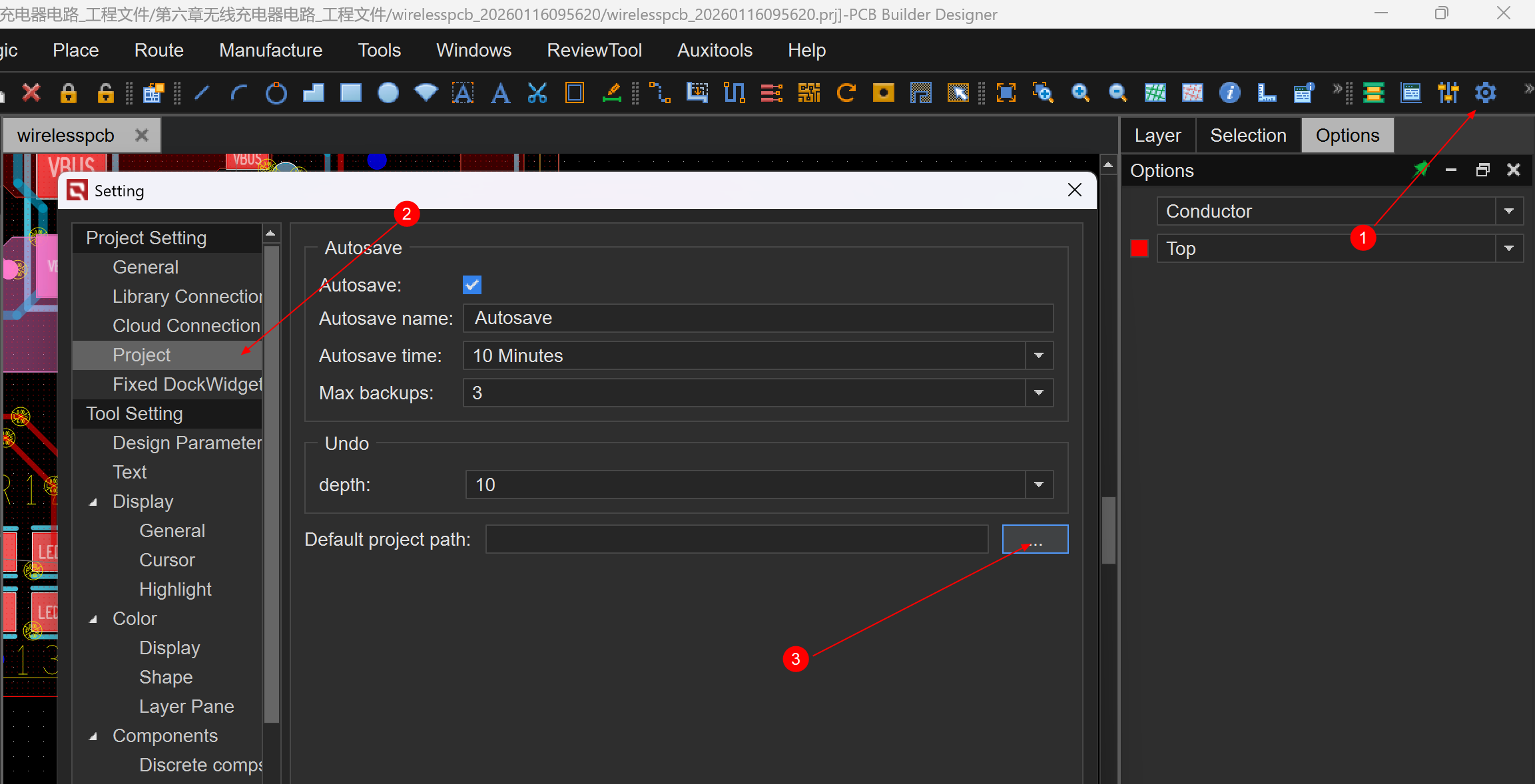The image size is (1535, 784).
Task: Collapse the Display tree node
Action: pos(93,502)
